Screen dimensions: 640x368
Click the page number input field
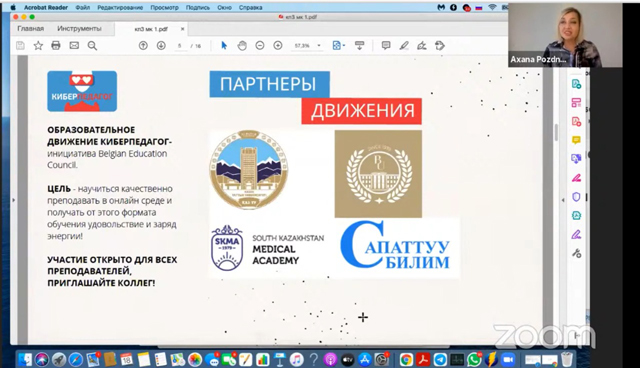pos(180,46)
